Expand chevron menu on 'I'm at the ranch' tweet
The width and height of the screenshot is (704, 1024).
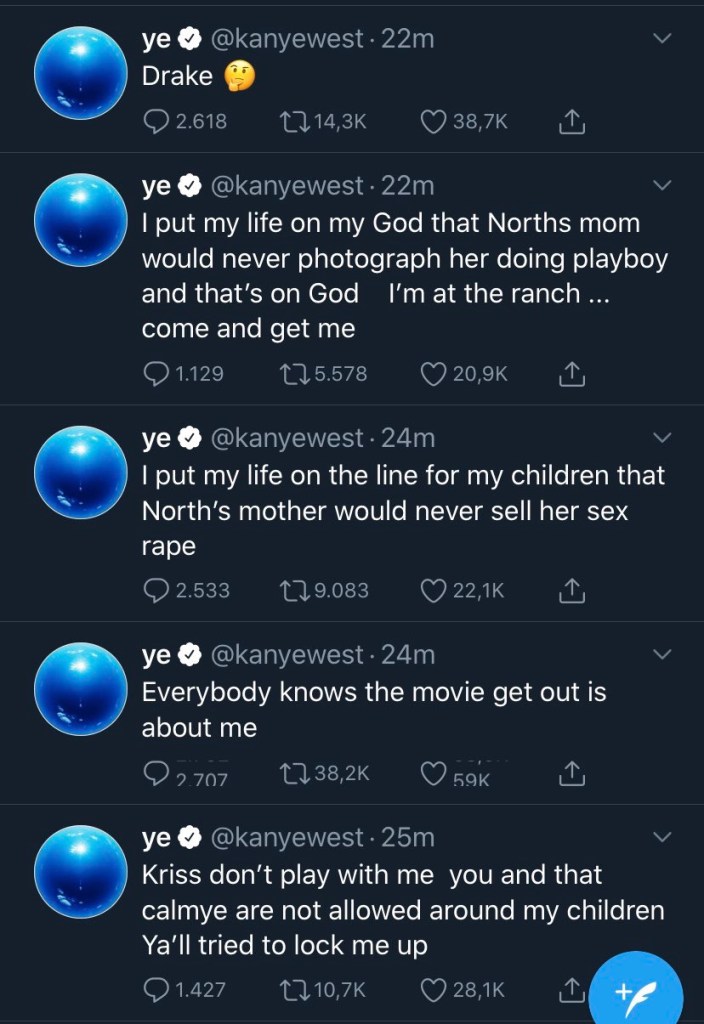coord(662,186)
